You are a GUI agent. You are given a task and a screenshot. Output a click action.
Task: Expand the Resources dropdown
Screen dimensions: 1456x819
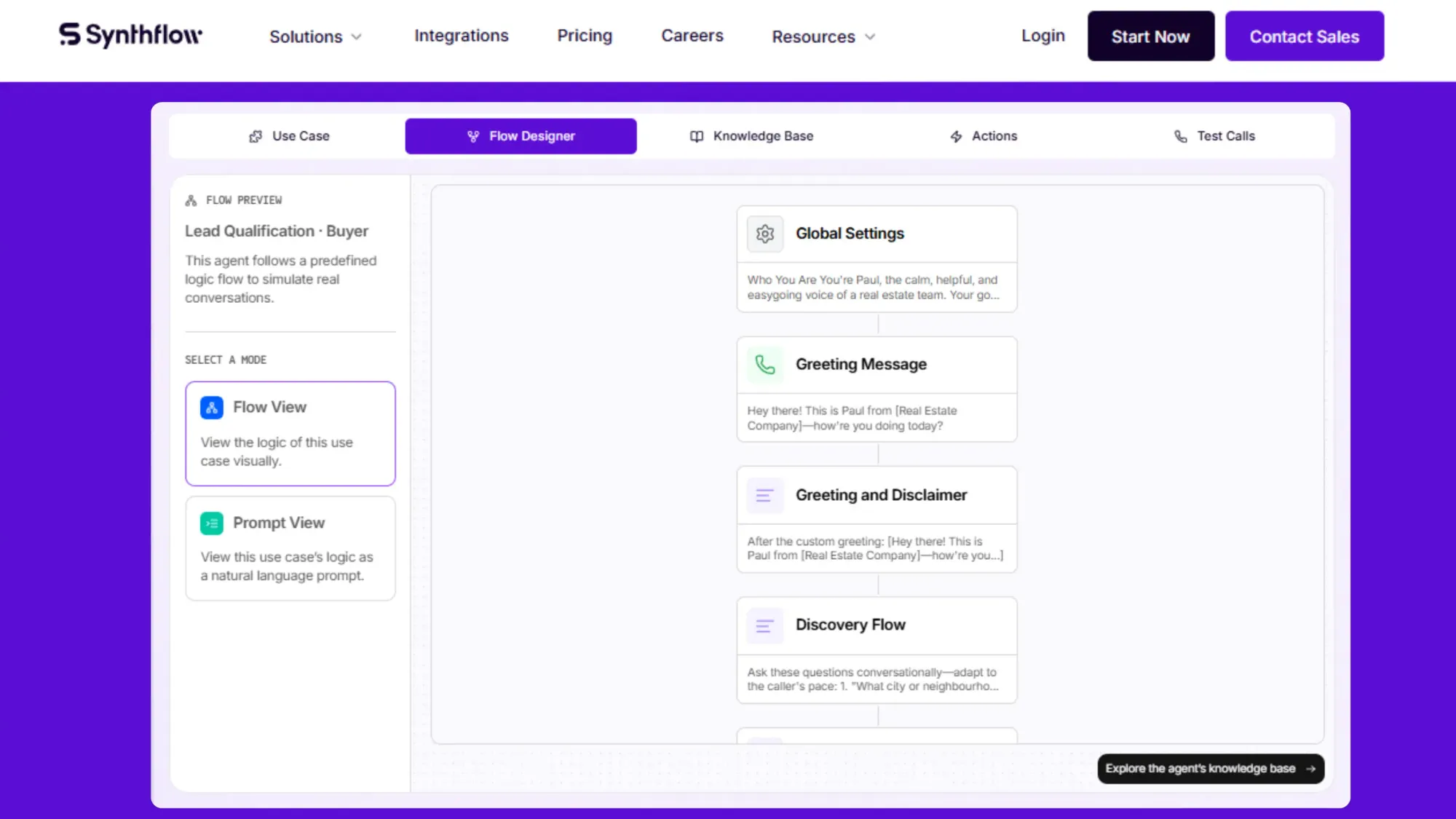tap(823, 36)
